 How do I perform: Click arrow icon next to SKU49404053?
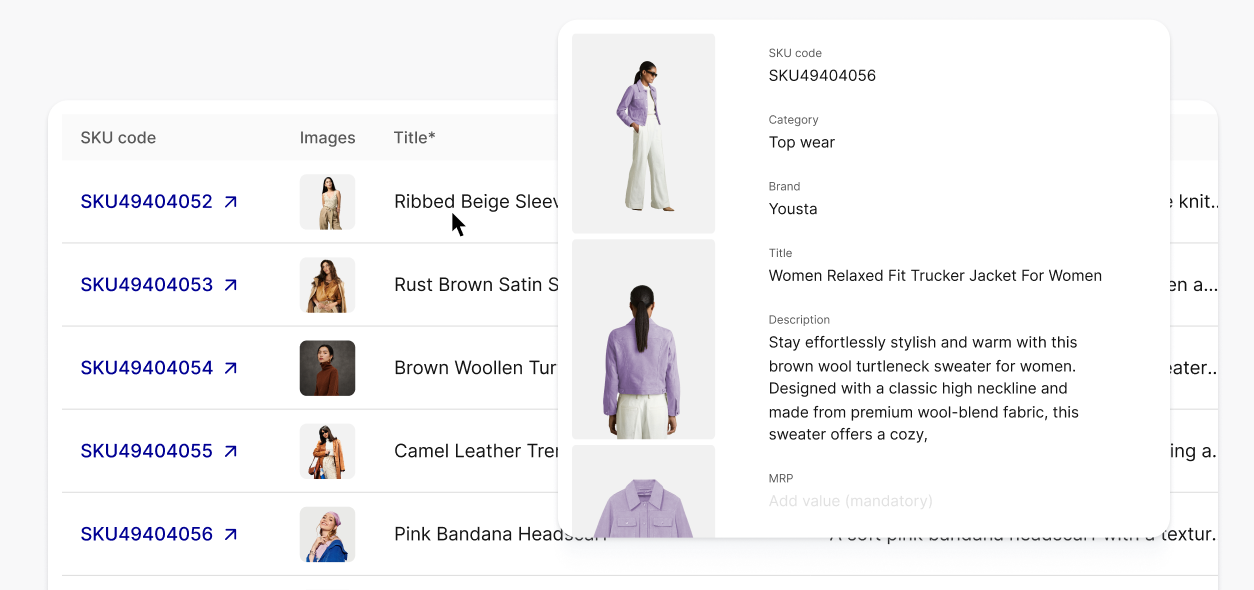click(x=231, y=285)
